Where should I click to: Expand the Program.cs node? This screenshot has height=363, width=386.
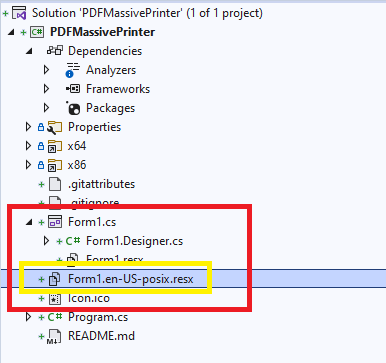point(29,317)
